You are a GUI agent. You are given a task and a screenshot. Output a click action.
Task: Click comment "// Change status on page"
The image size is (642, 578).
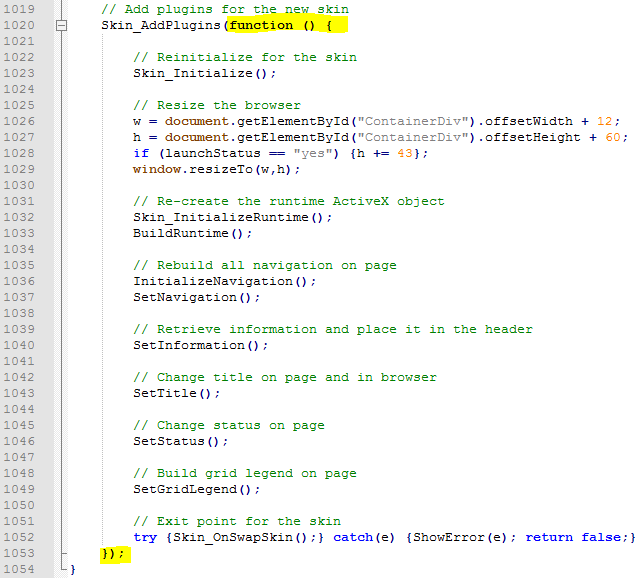coord(229,425)
